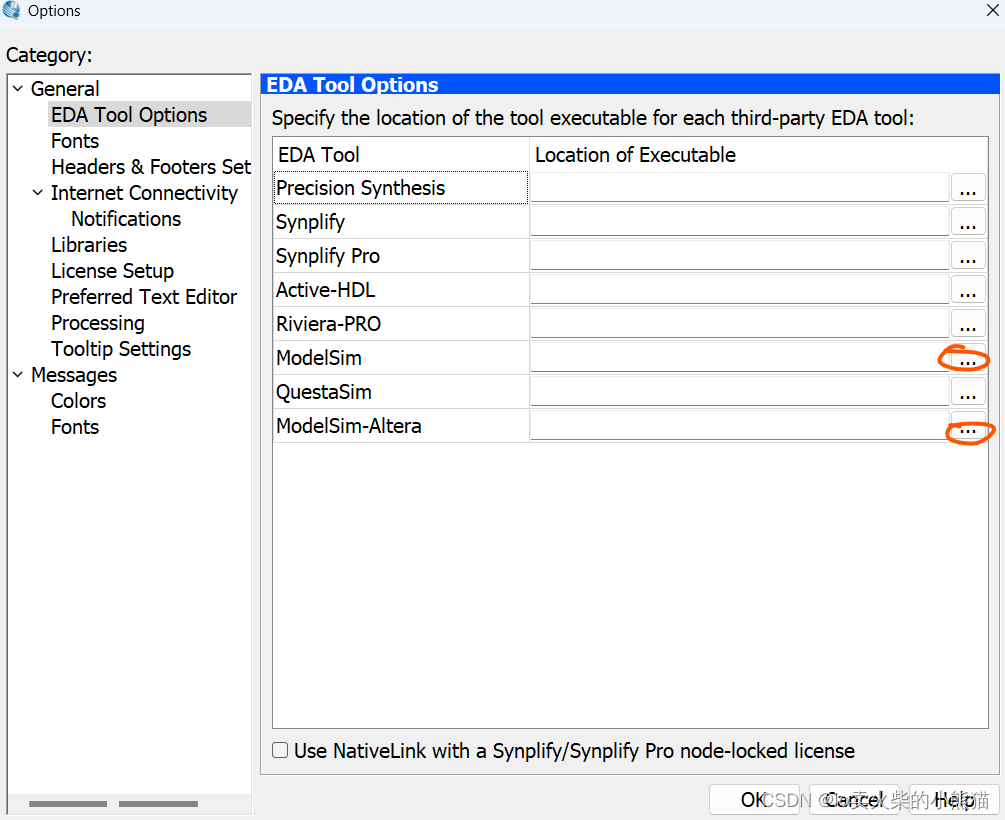1005x820 pixels.
Task: Open browse dialog for Precision Synthesis
Action: pos(967,188)
